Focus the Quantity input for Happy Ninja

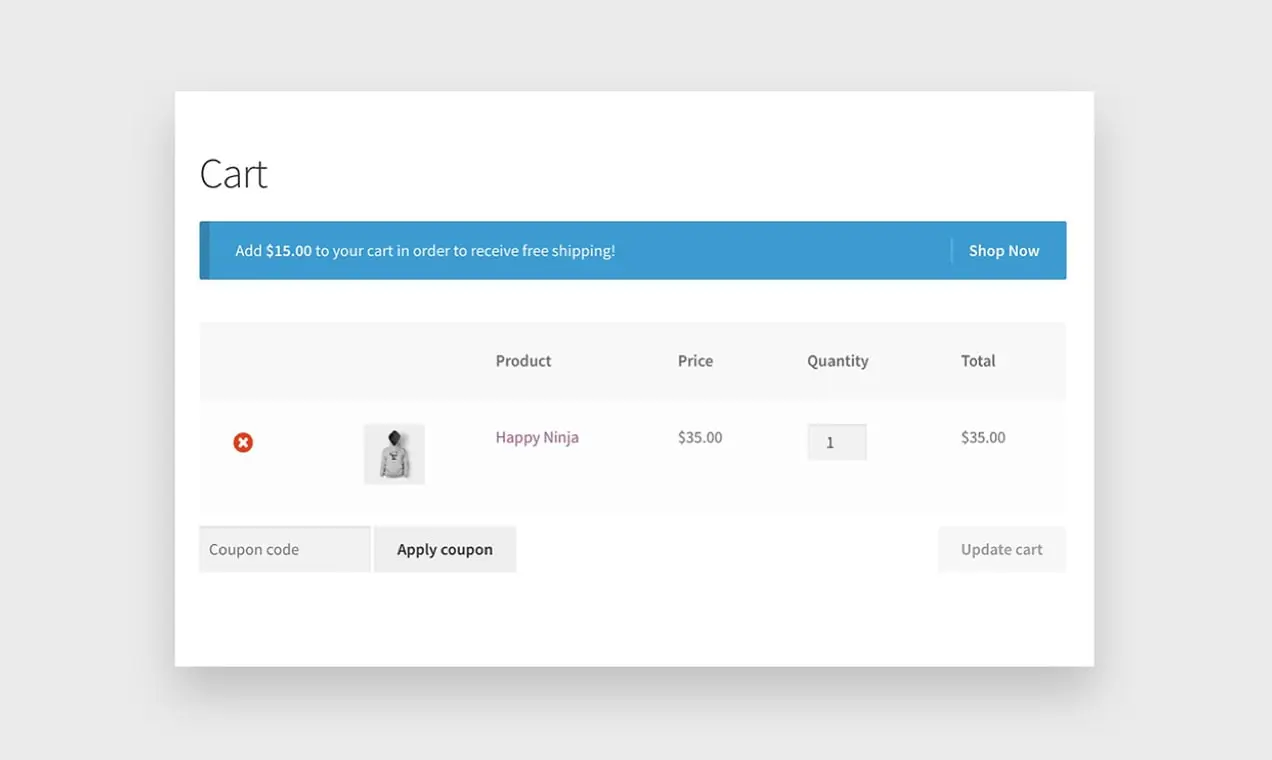point(836,442)
